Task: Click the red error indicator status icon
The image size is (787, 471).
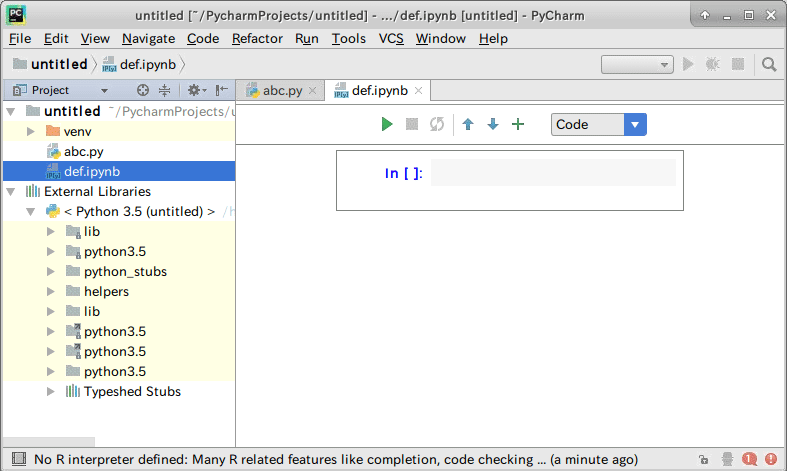Action: 771,459
